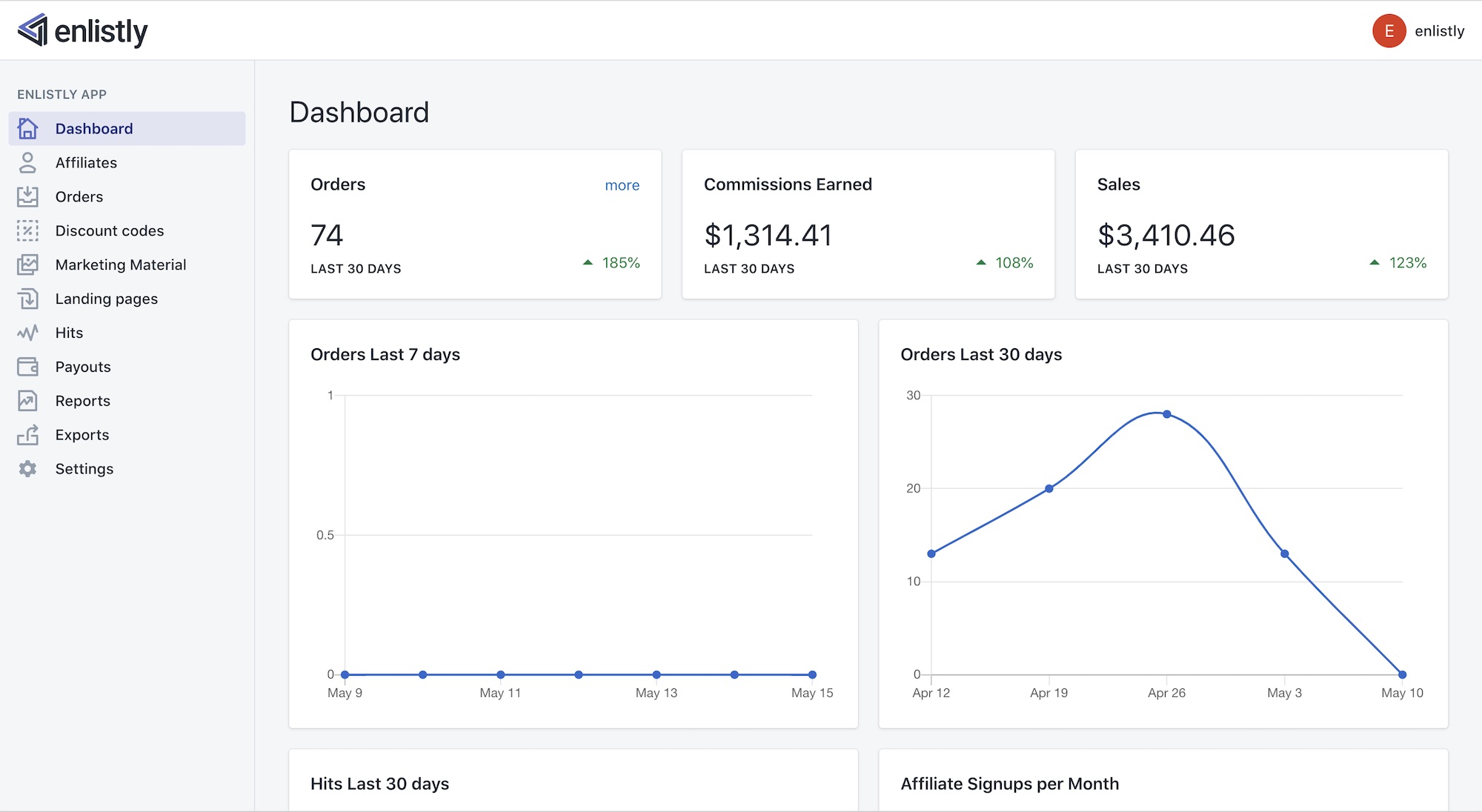The image size is (1482, 812).
Task: Open the Exports section
Action: (x=127, y=435)
